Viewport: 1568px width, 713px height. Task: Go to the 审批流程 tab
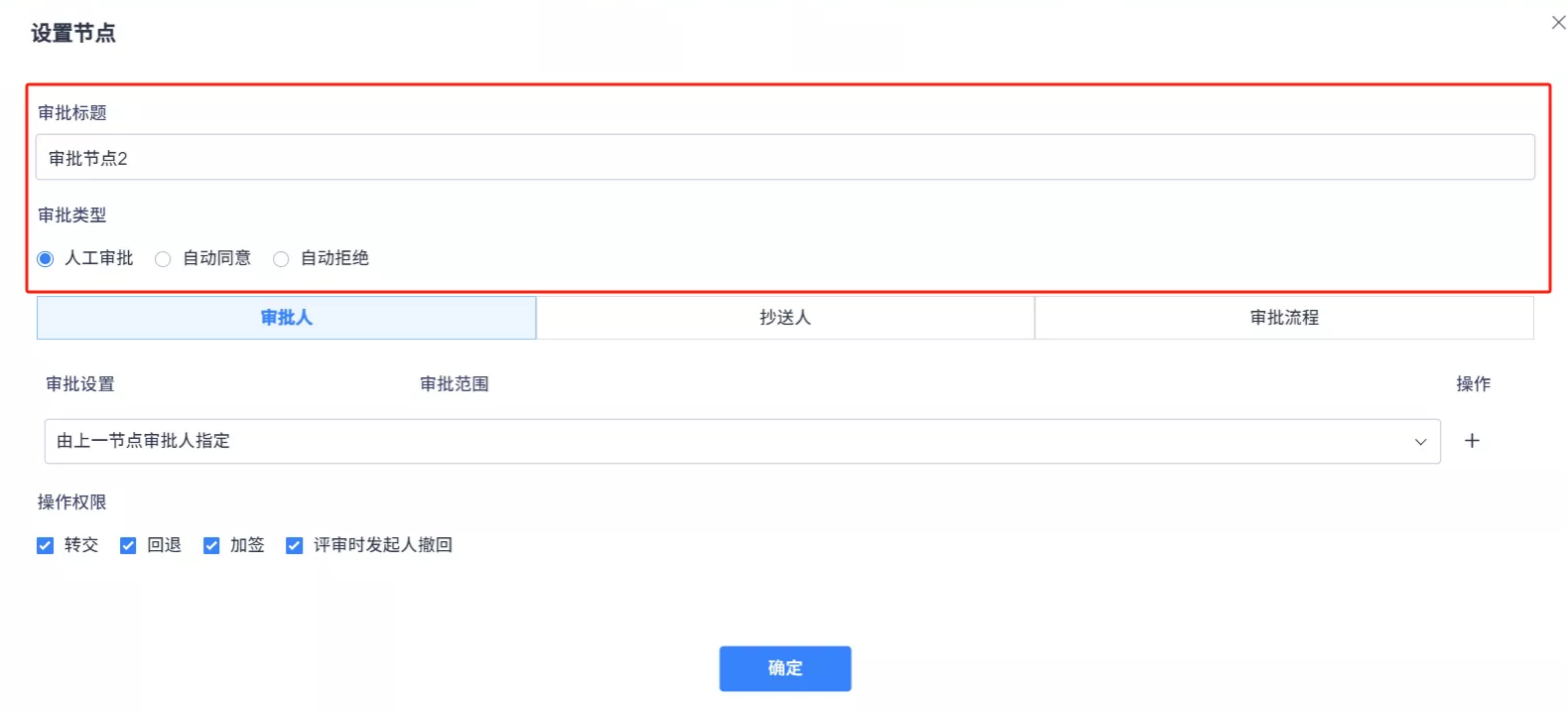[x=1283, y=318]
